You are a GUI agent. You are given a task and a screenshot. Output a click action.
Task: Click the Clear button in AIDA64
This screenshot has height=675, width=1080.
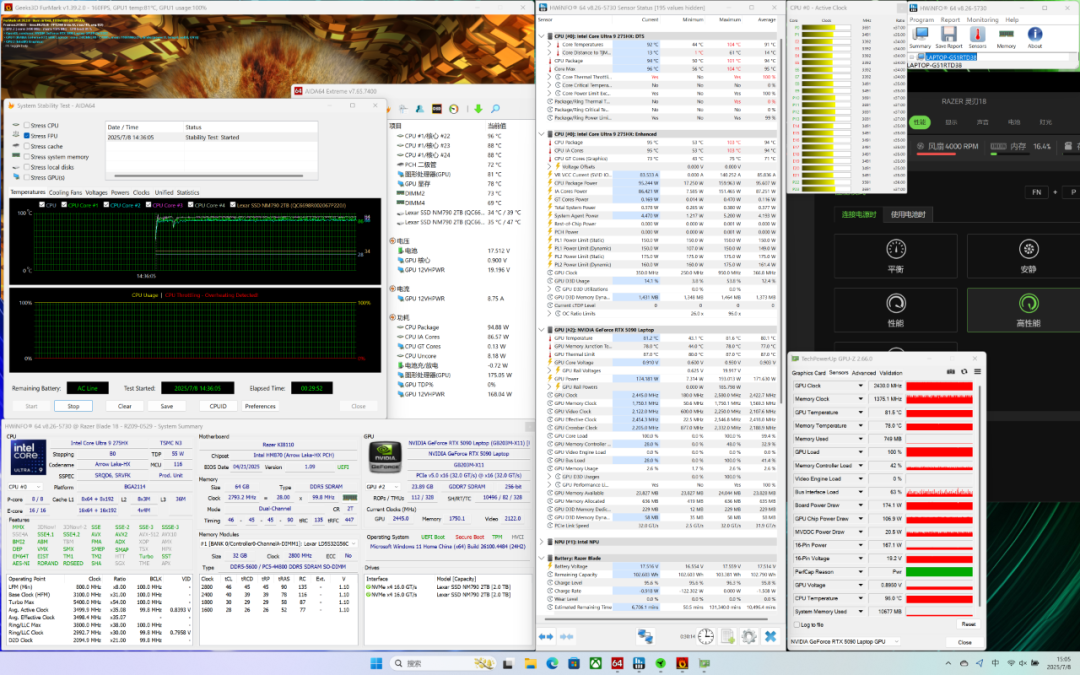tap(125, 406)
